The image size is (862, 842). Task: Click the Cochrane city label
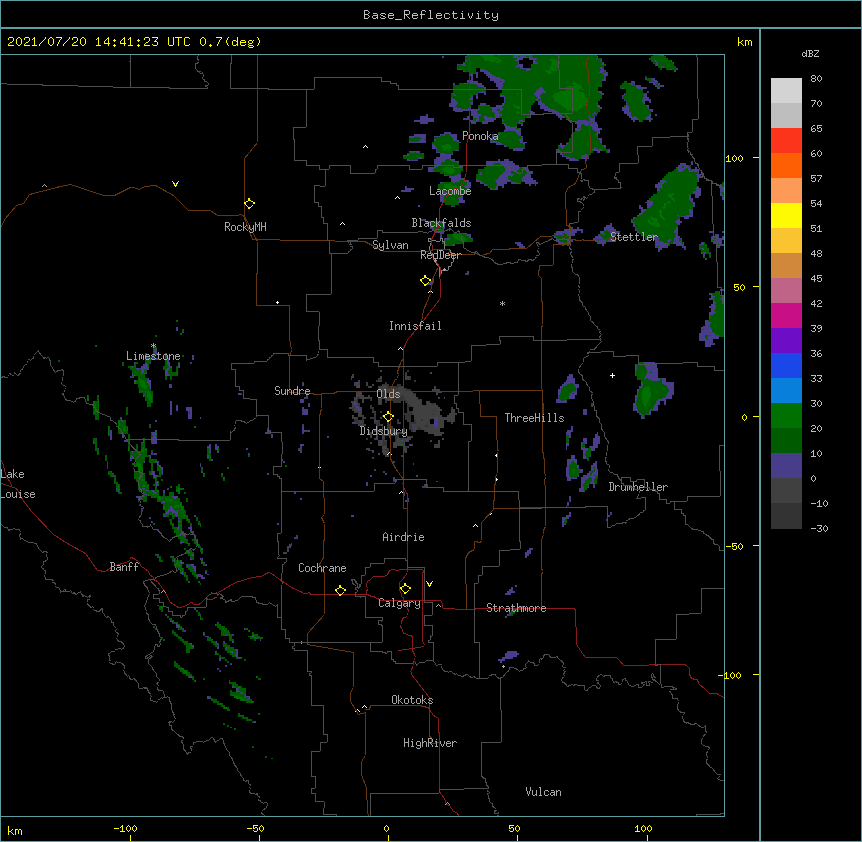(322, 568)
